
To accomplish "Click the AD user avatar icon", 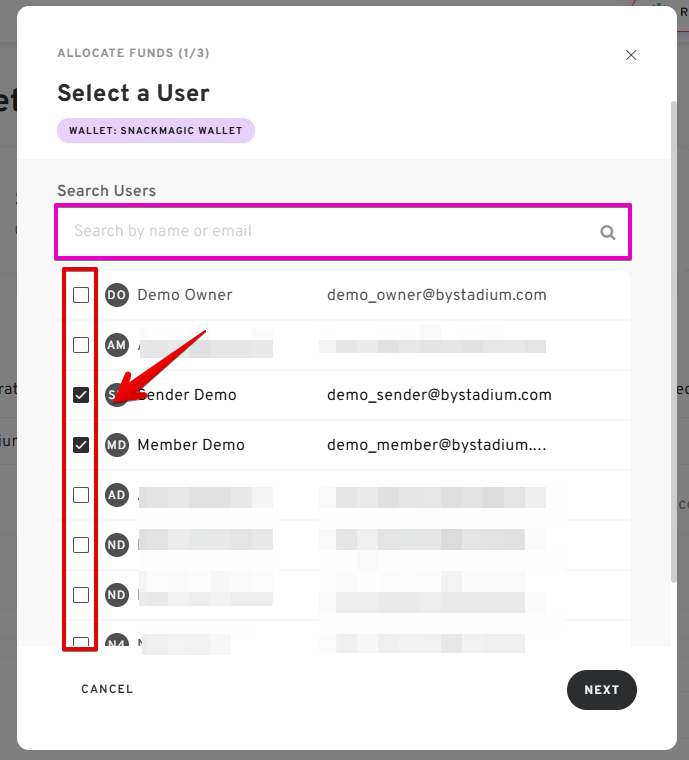I will (117, 495).
